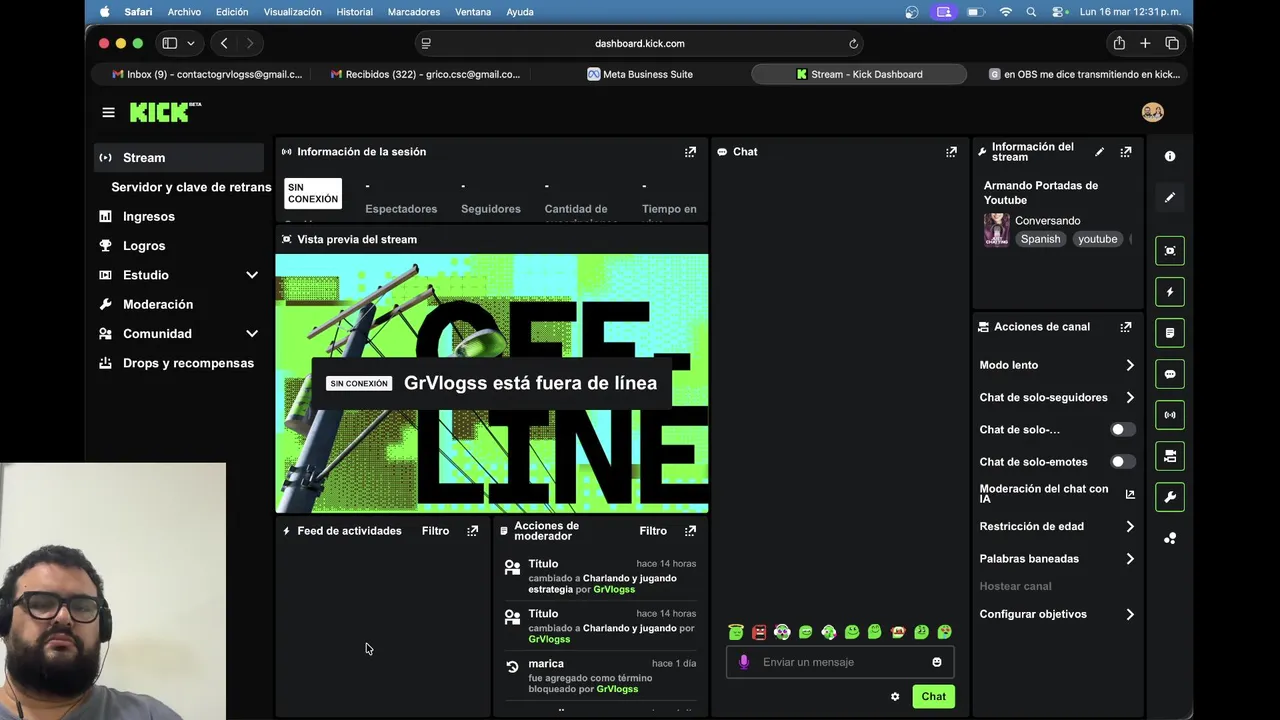This screenshot has width=1280, height=720.
Task: Click into the Enviar un mensaje field
Action: click(840, 662)
